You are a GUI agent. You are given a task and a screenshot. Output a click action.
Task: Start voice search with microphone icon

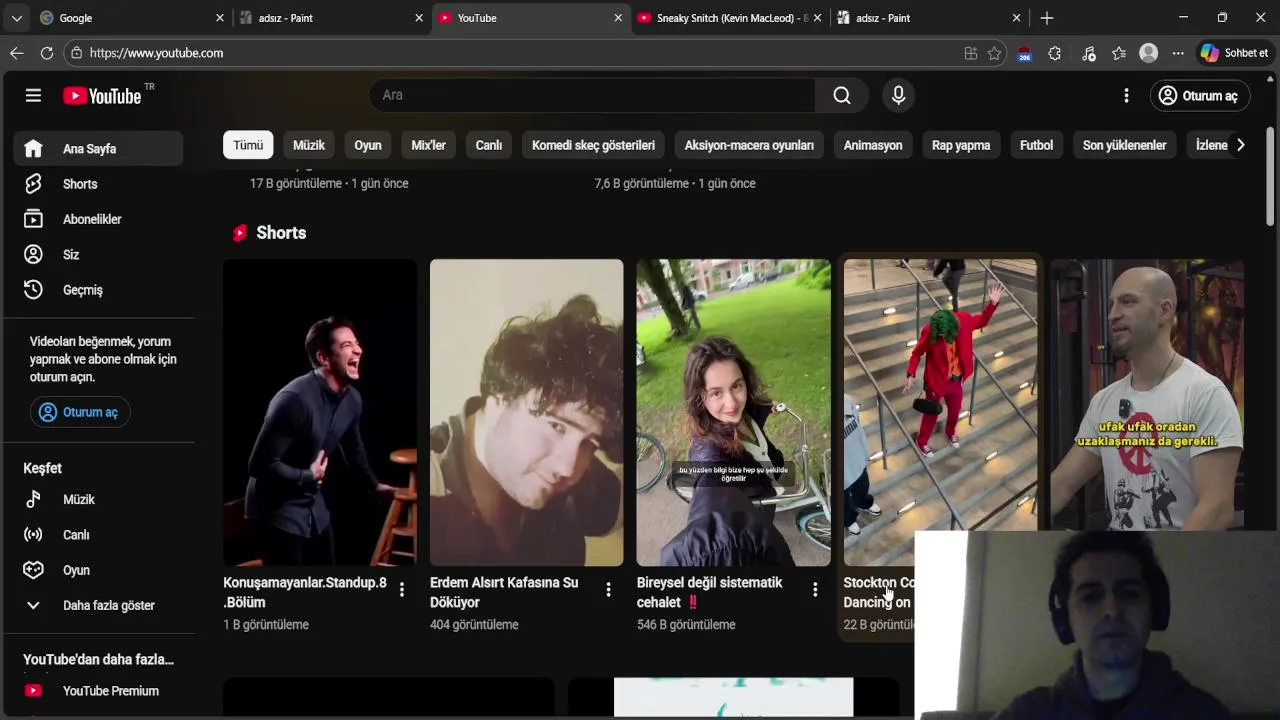pos(898,95)
